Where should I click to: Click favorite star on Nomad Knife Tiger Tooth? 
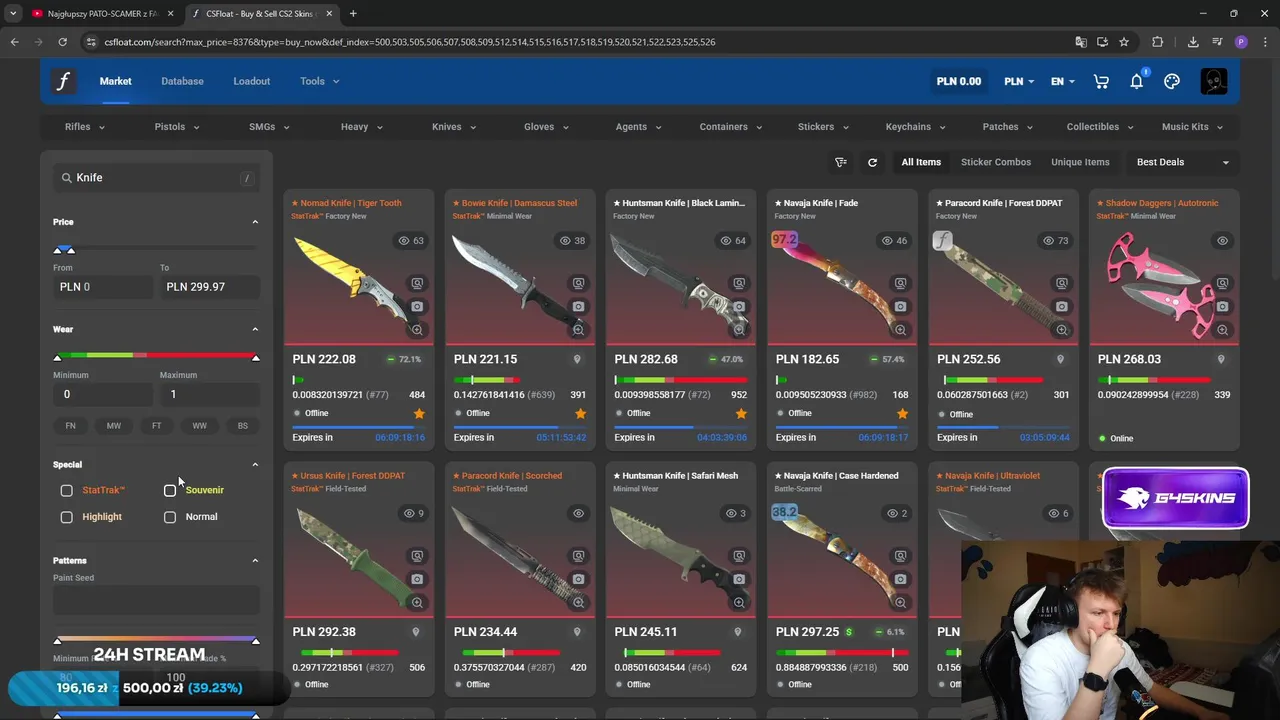click(419, 413)
